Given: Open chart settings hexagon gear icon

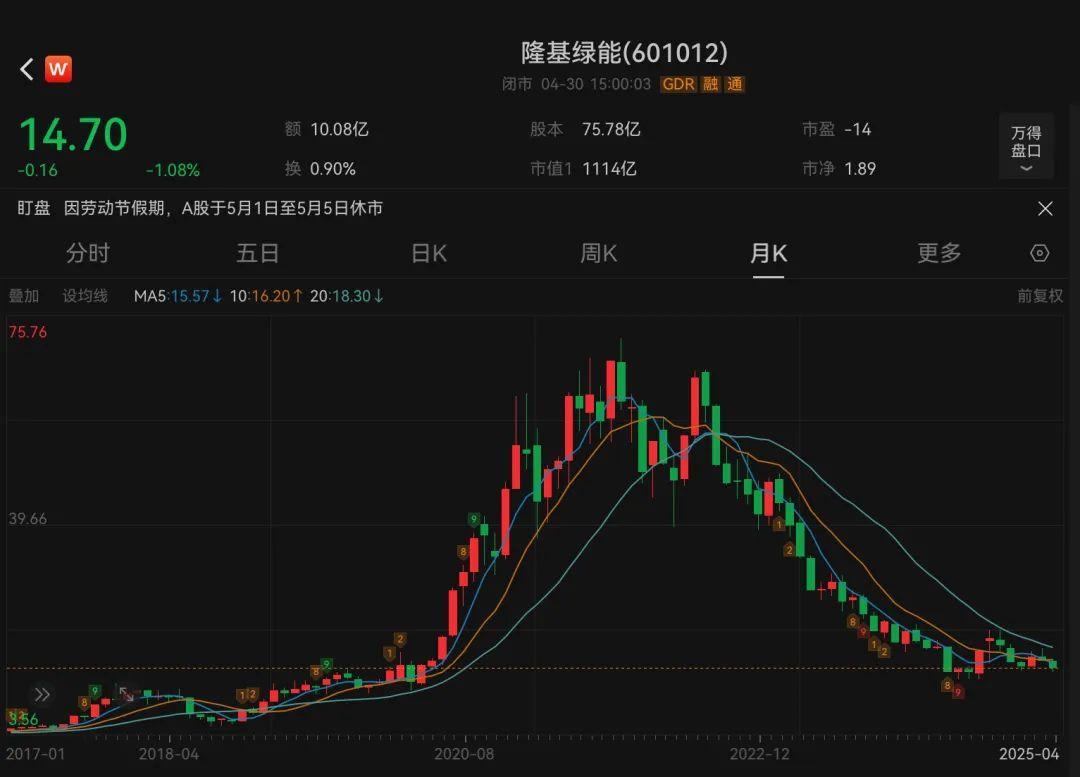Looking at the screenshot, I should (x=1039, y=253).
